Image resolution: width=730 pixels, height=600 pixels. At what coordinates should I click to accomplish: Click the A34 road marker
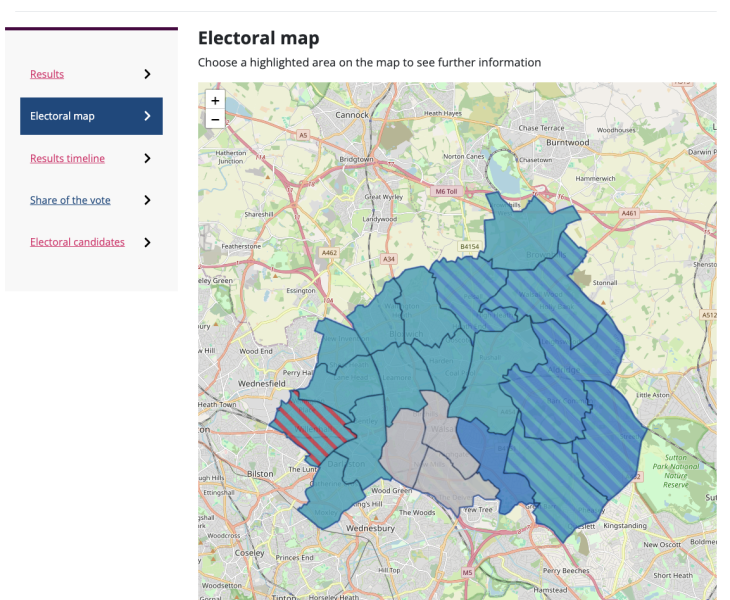[389, 259]
